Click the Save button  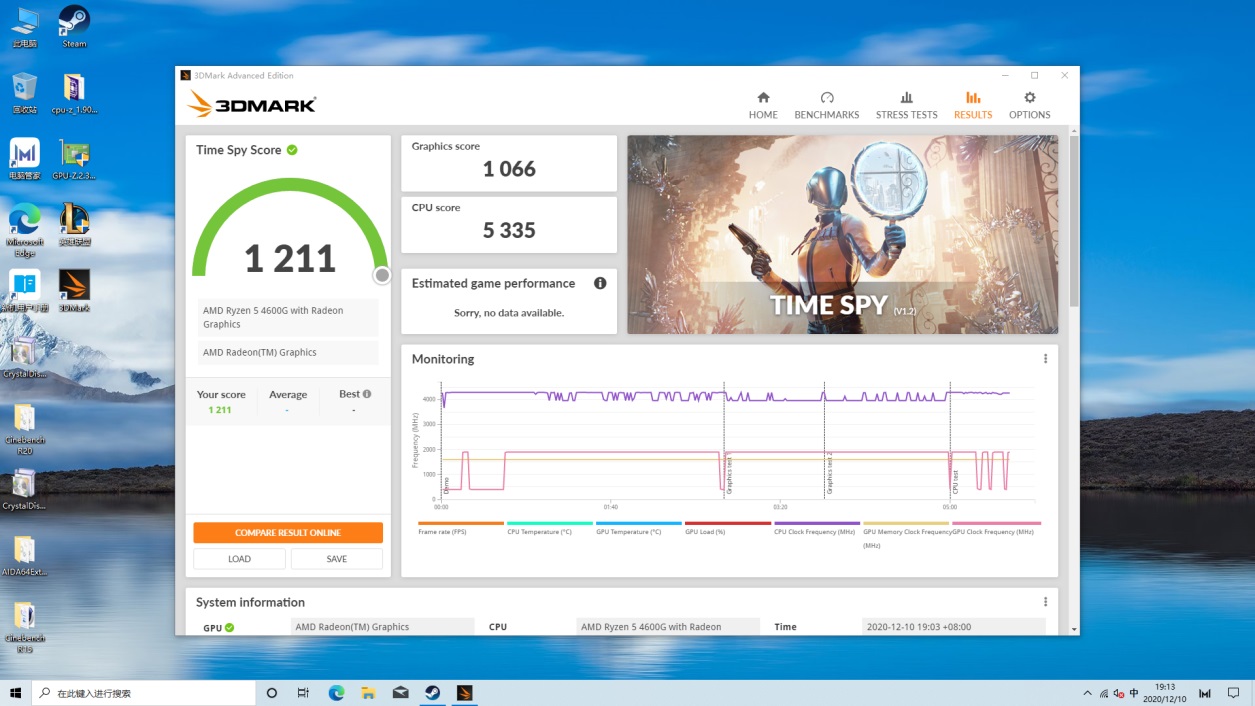point(336,559)
